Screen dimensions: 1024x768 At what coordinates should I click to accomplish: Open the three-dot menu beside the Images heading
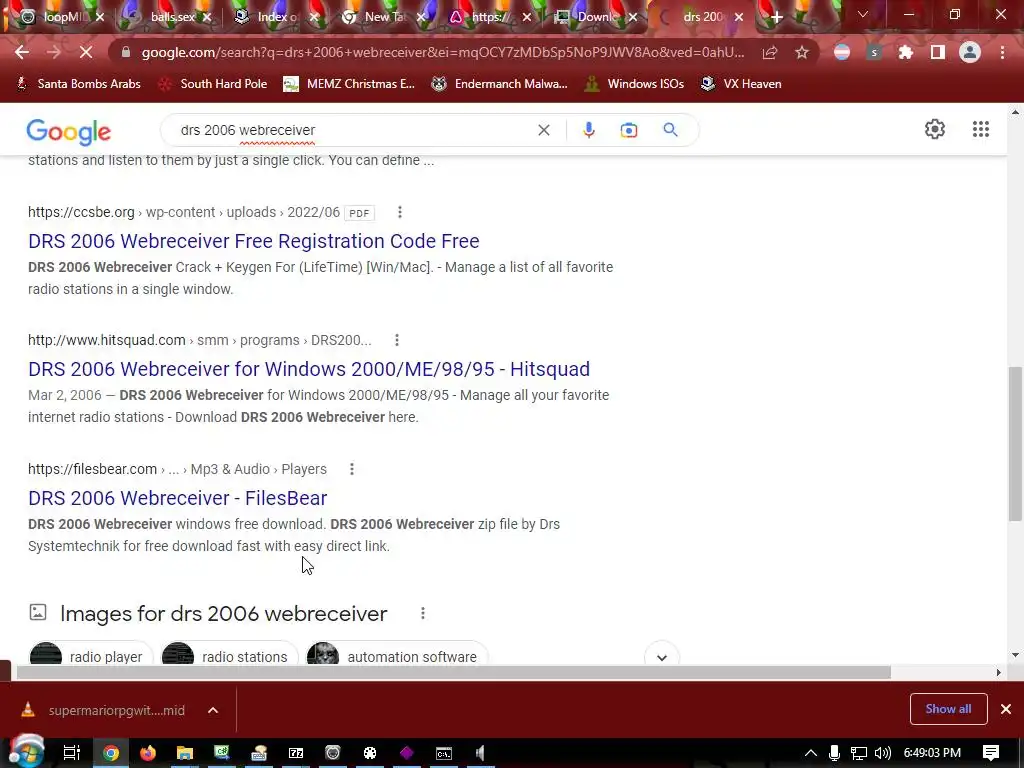coord(423,613)
